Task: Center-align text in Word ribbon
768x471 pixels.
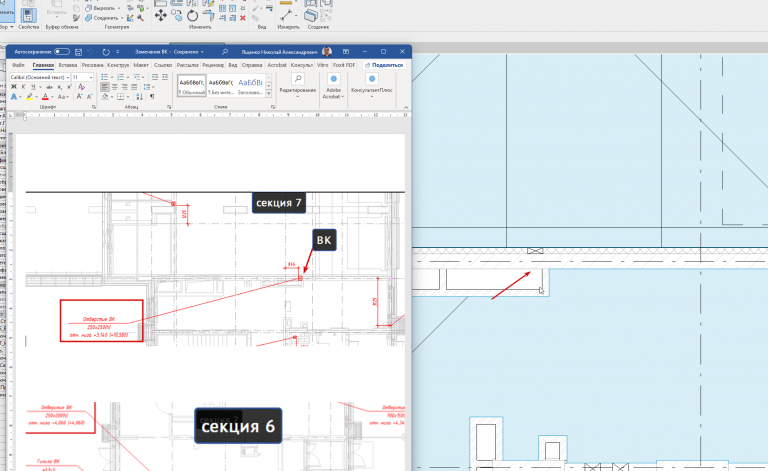Action: click(x=115, y=87)
